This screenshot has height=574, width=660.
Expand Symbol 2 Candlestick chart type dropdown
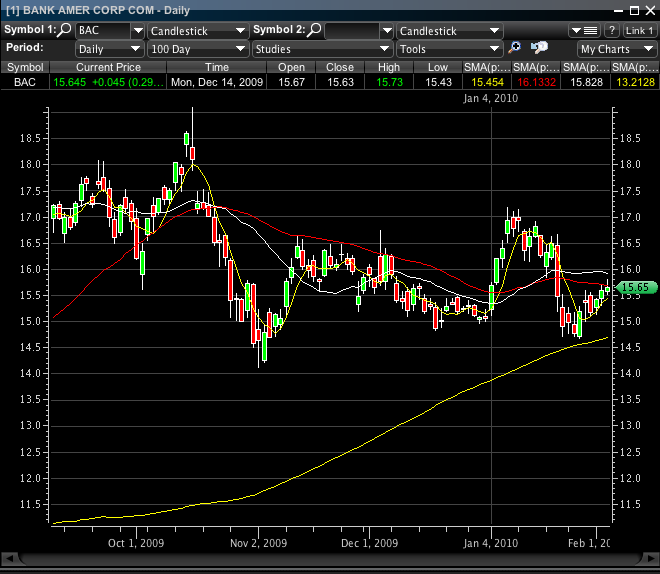[x=448, y=30]
